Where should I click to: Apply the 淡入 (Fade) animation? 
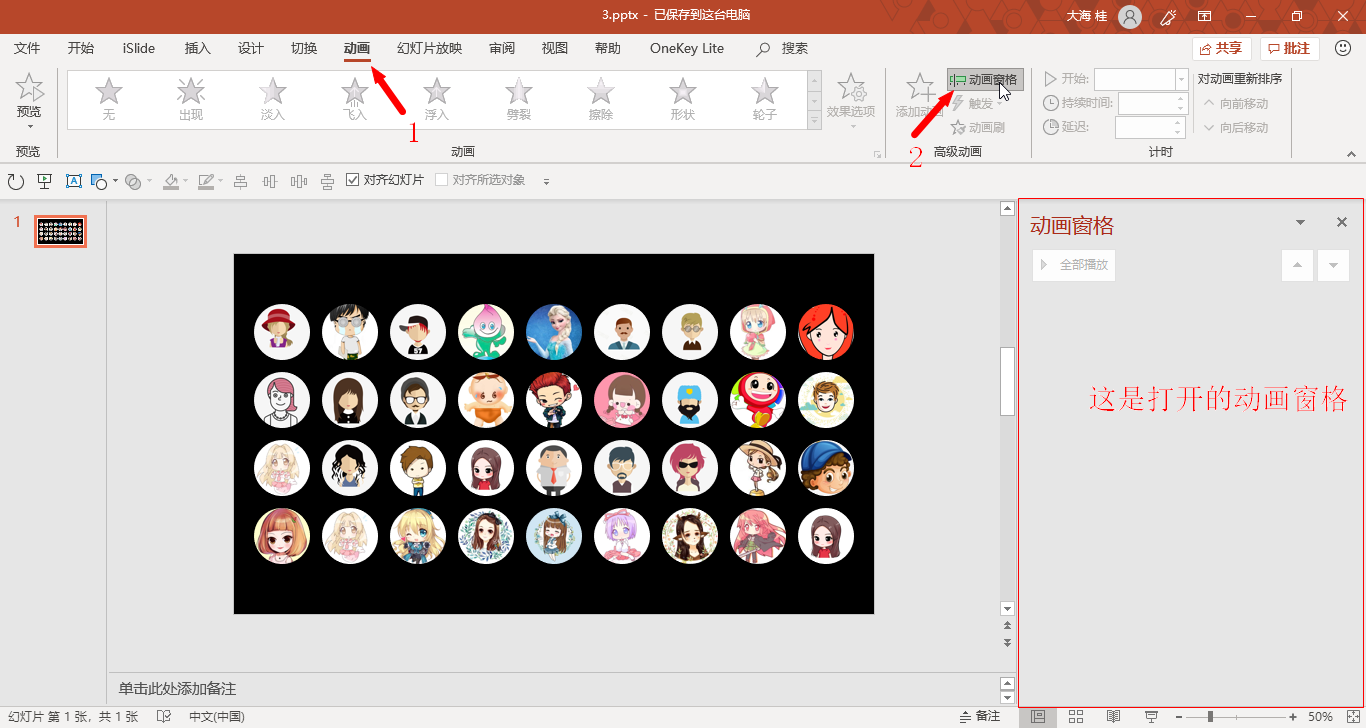coord(272,100)
